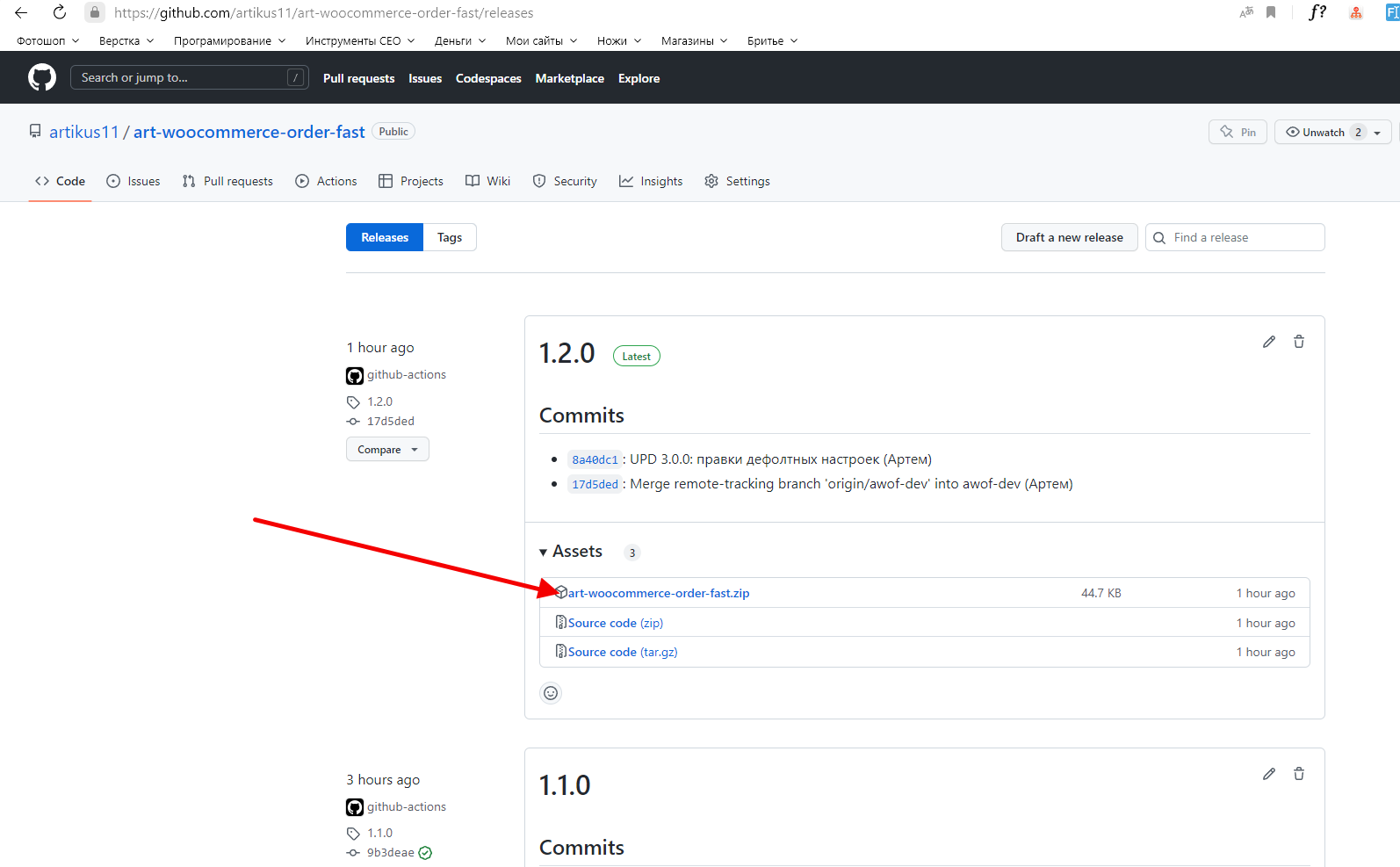Open the Issues repository tab
The image size is (1400, 867).
(x=134, y=181)
